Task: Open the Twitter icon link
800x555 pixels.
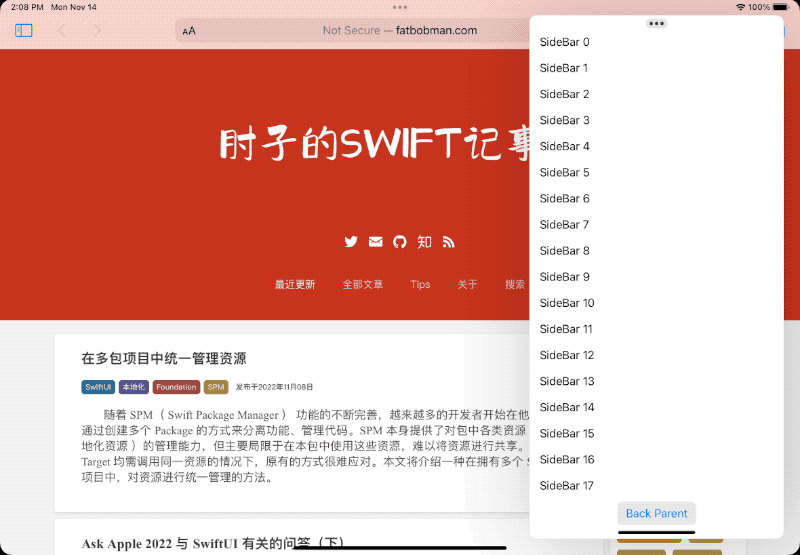Action: coord(351,242)
